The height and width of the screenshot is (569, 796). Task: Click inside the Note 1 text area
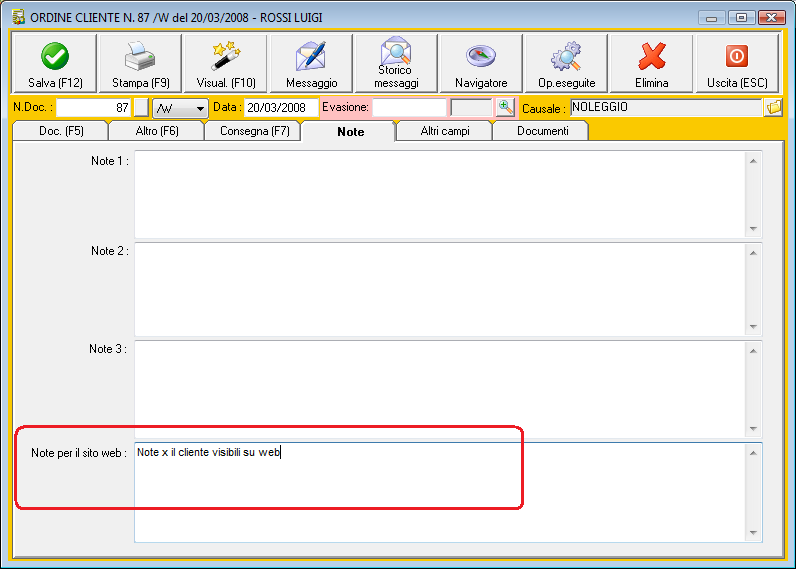coord(440,194)
